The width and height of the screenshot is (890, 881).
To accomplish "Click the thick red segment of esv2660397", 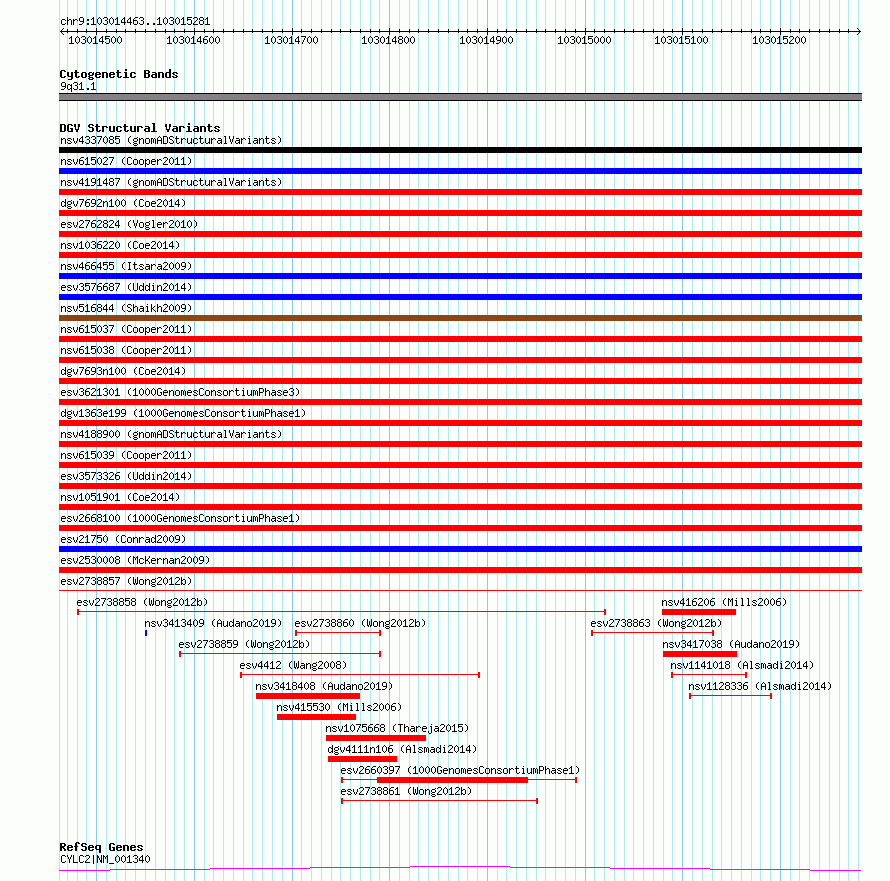I will tap(452, 780).
